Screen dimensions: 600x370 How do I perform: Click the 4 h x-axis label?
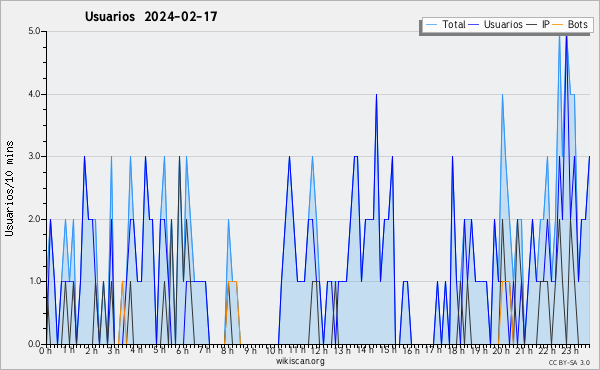tap(136, 350)
